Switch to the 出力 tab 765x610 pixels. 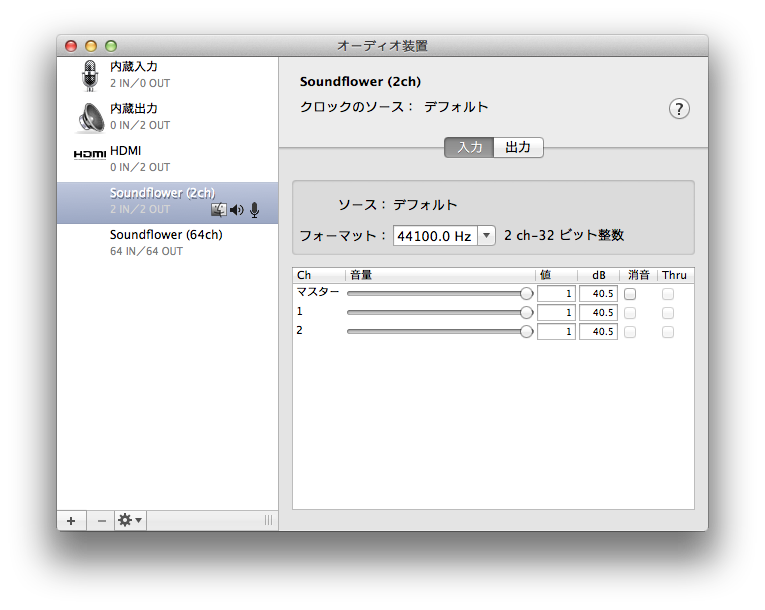coord(518,147)
